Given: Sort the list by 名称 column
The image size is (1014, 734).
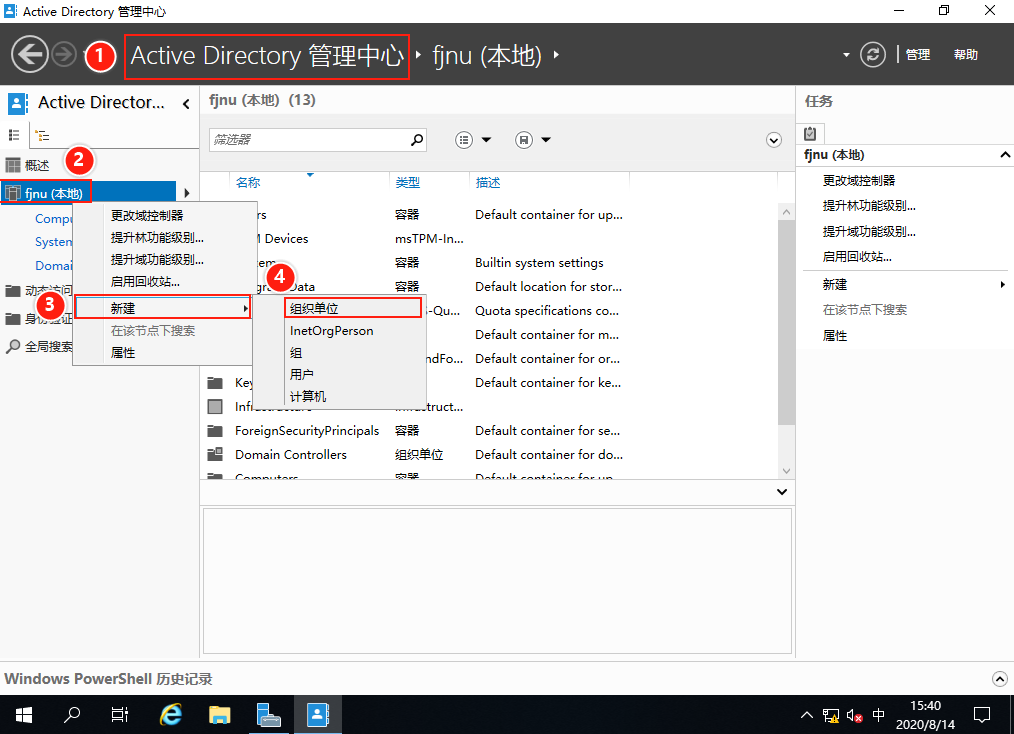Looking at the screenshot, I should [x=248, y=182].
